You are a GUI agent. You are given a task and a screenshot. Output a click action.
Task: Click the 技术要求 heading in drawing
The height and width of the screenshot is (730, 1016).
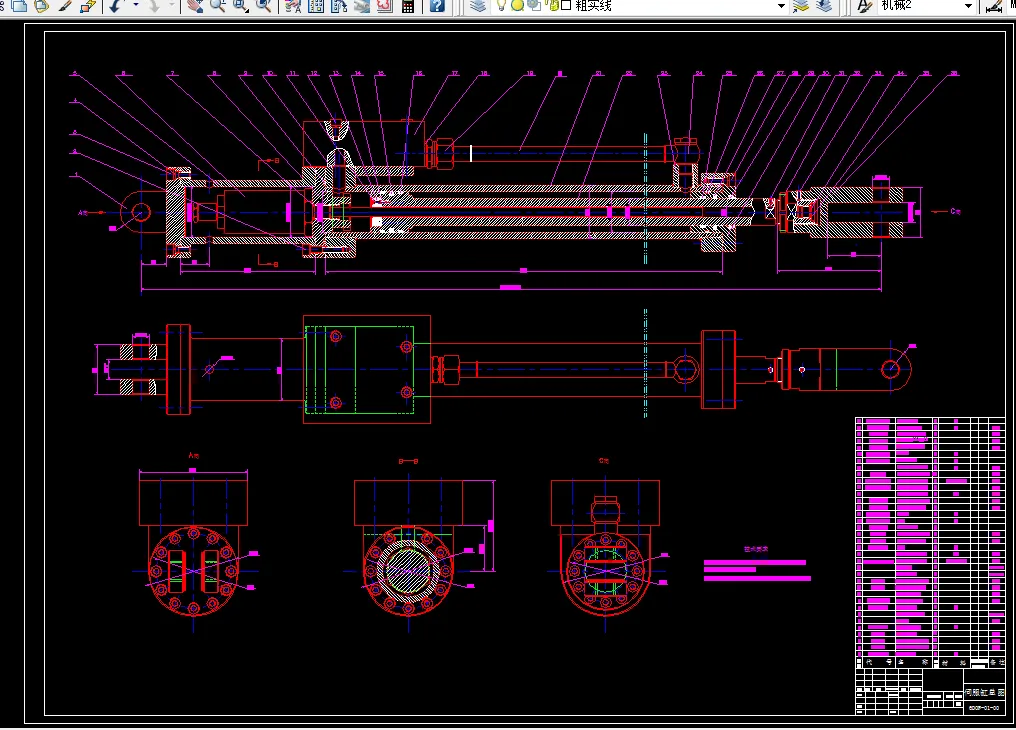pos(756,549)
